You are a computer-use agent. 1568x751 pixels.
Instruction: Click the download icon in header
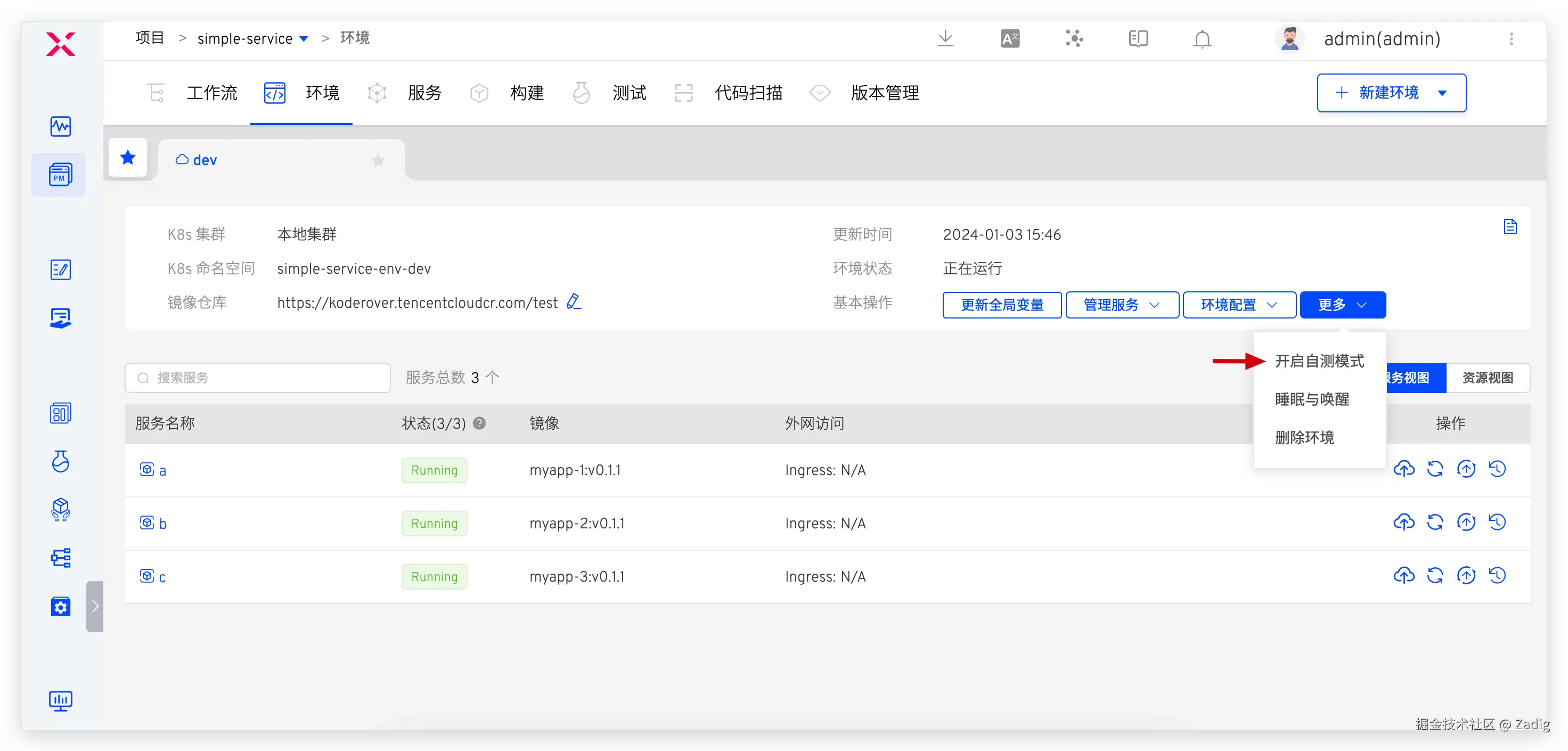coord(945,39)
